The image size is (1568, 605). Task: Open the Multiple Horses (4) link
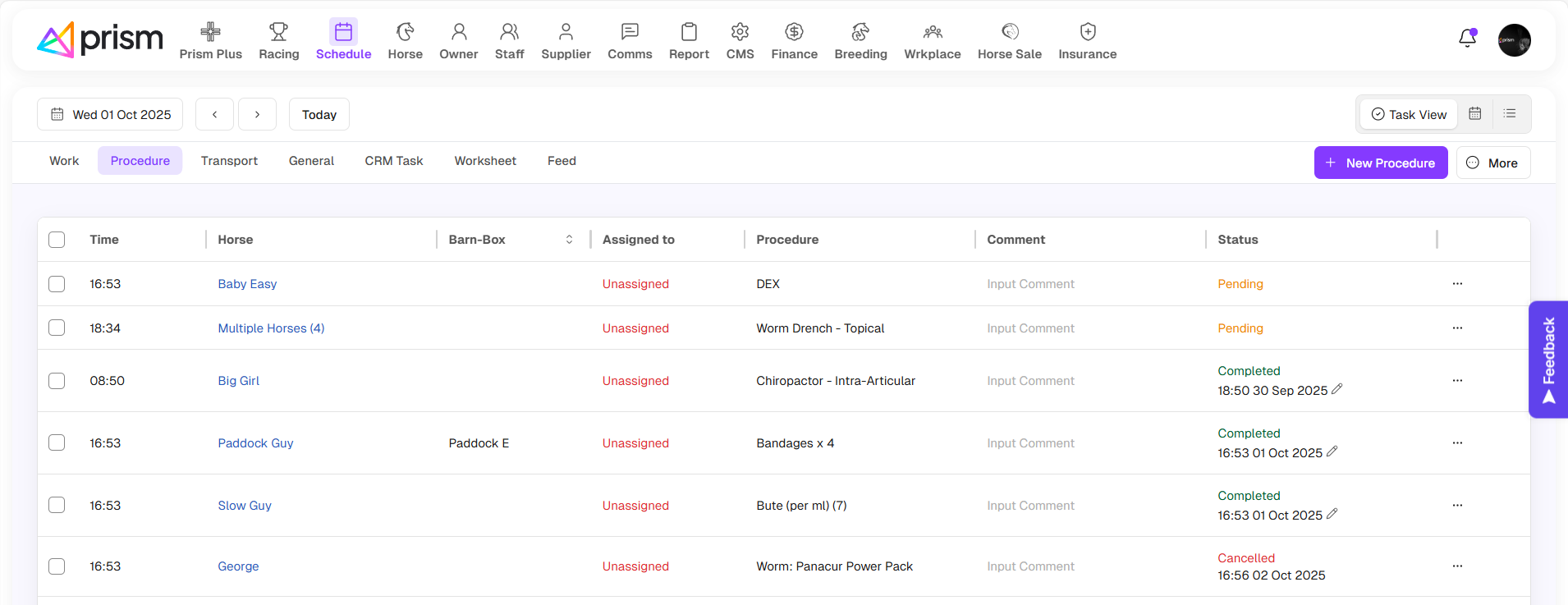271,328
